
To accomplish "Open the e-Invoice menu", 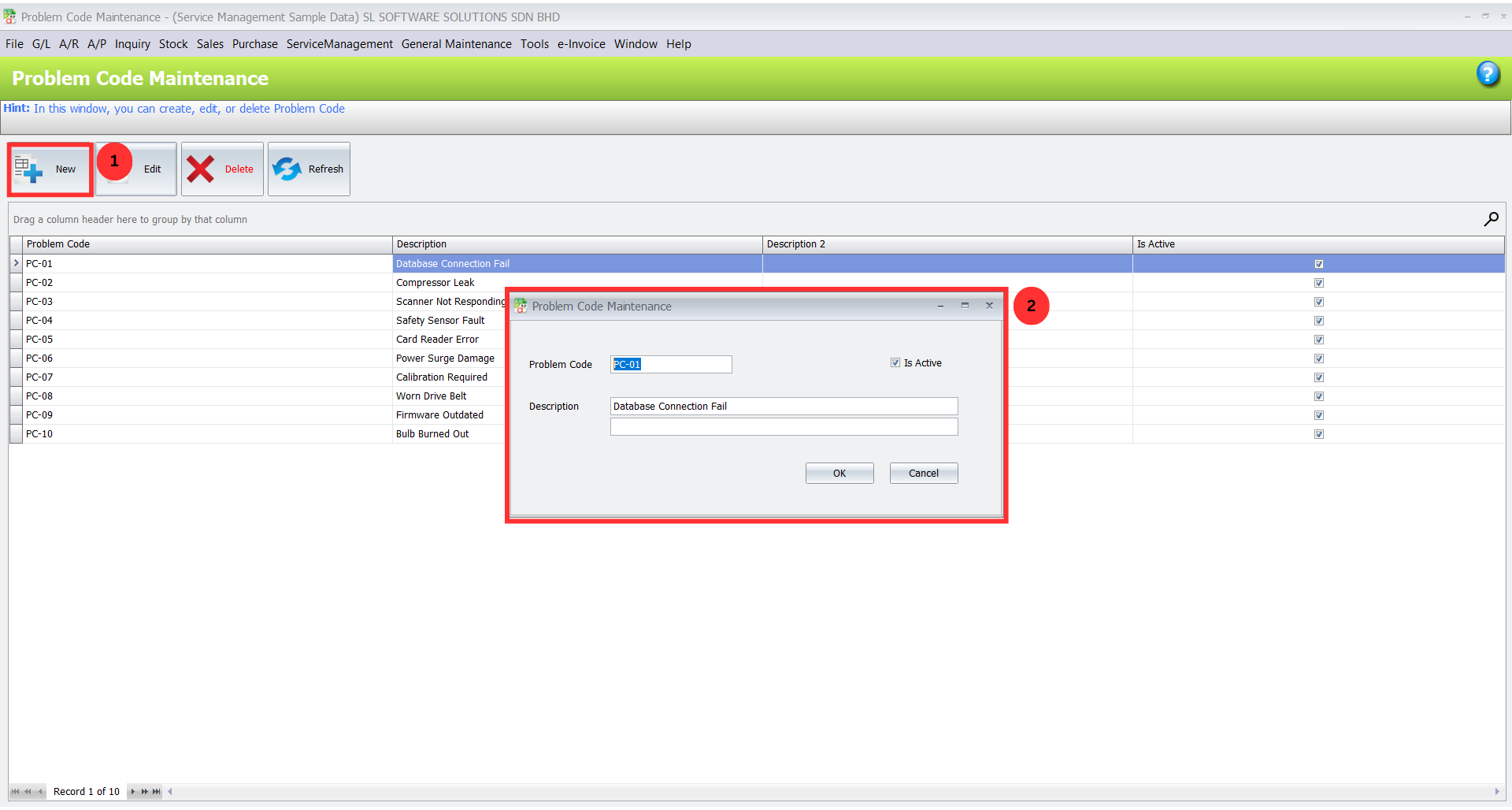I will click(x=581, y=44).
